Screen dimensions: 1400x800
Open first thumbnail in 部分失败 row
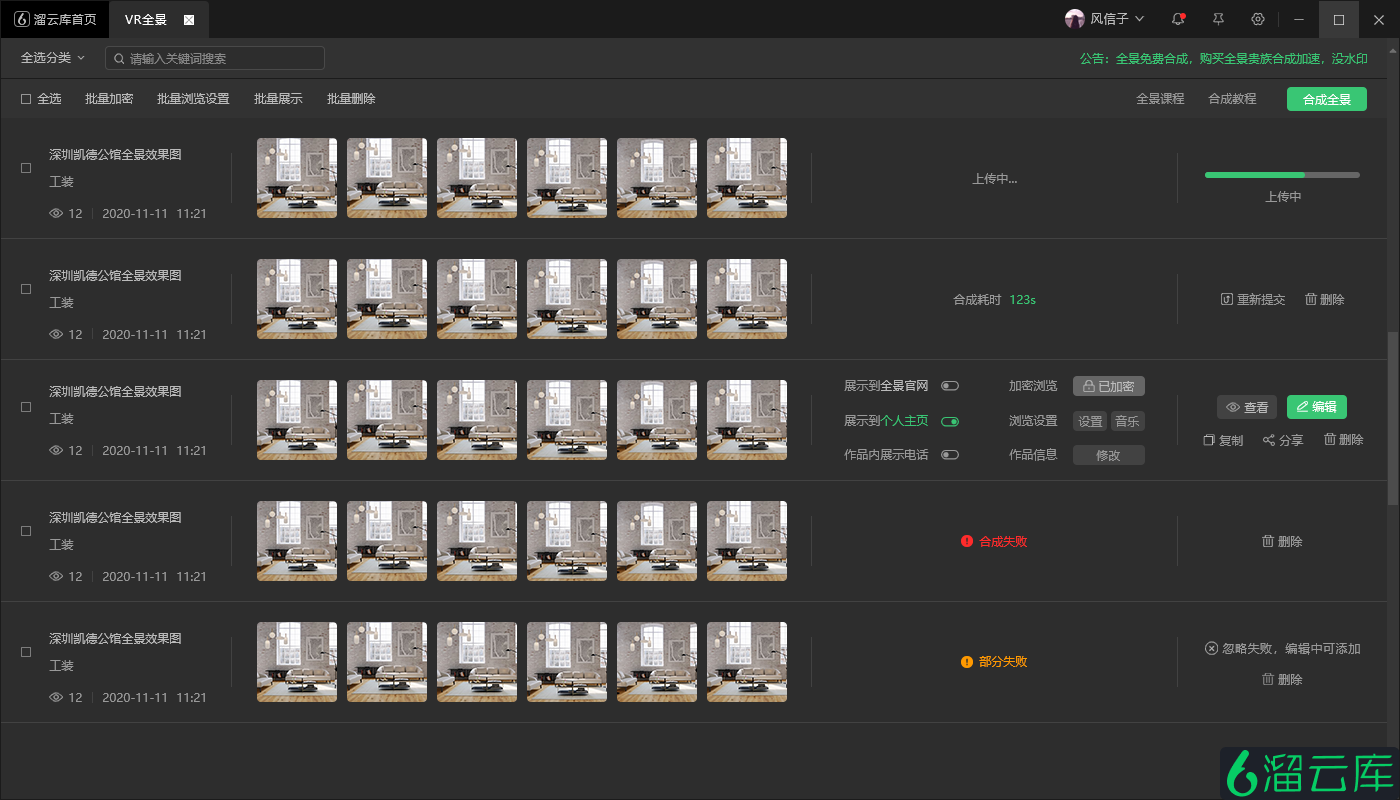click(x=297, y=662)
